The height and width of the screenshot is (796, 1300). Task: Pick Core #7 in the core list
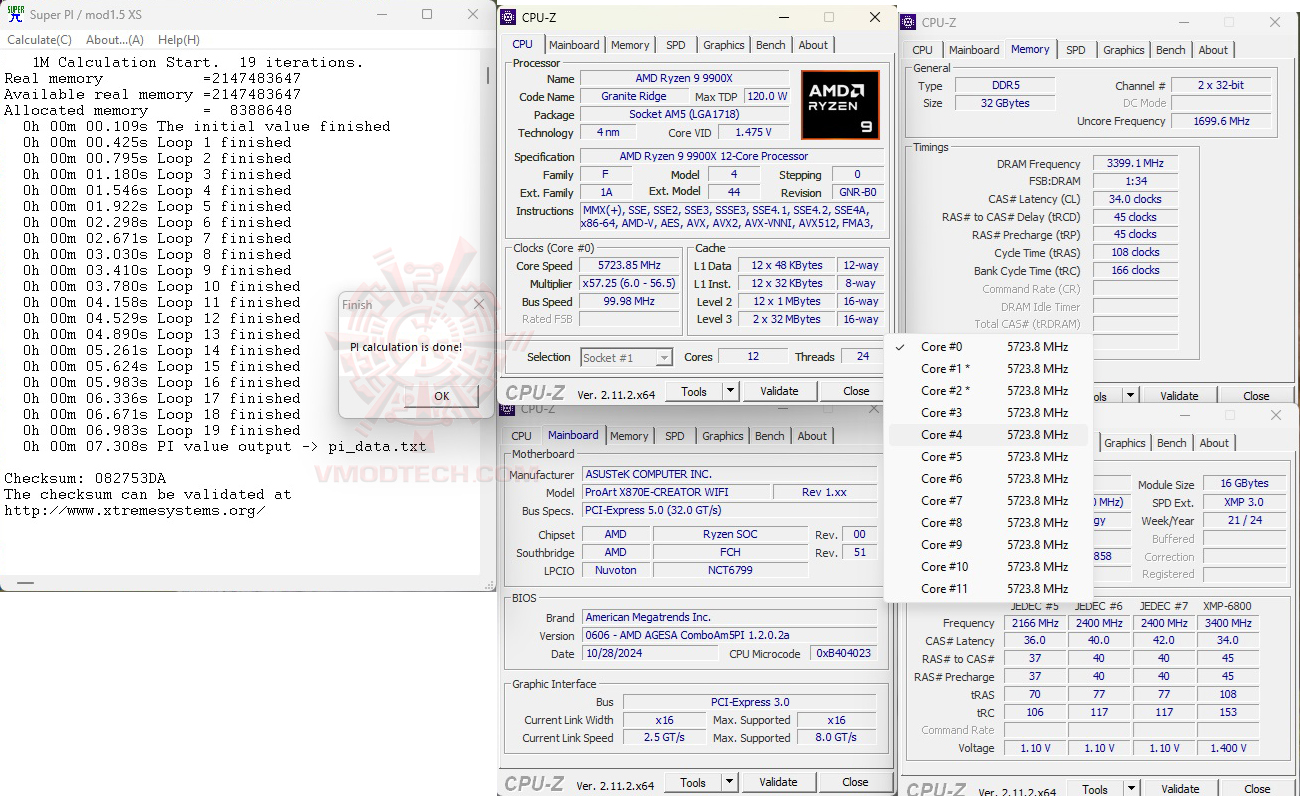pos(986,501)
